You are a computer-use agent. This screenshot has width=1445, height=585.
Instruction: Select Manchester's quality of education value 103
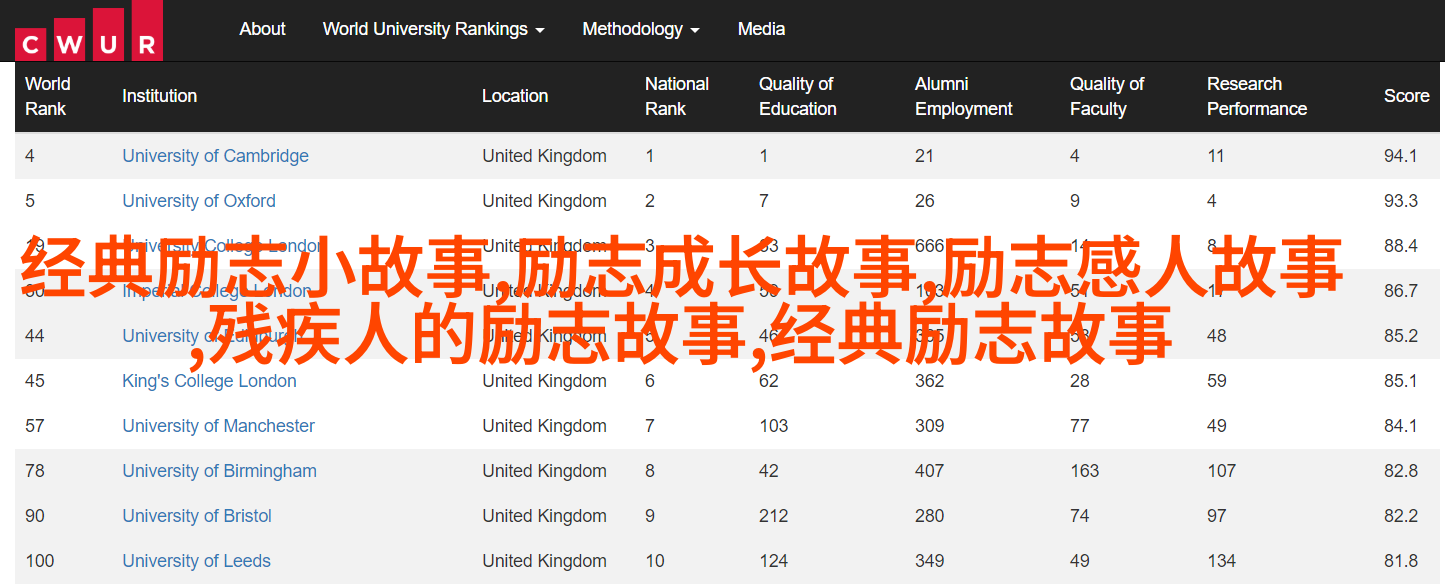tap(774, 426)
